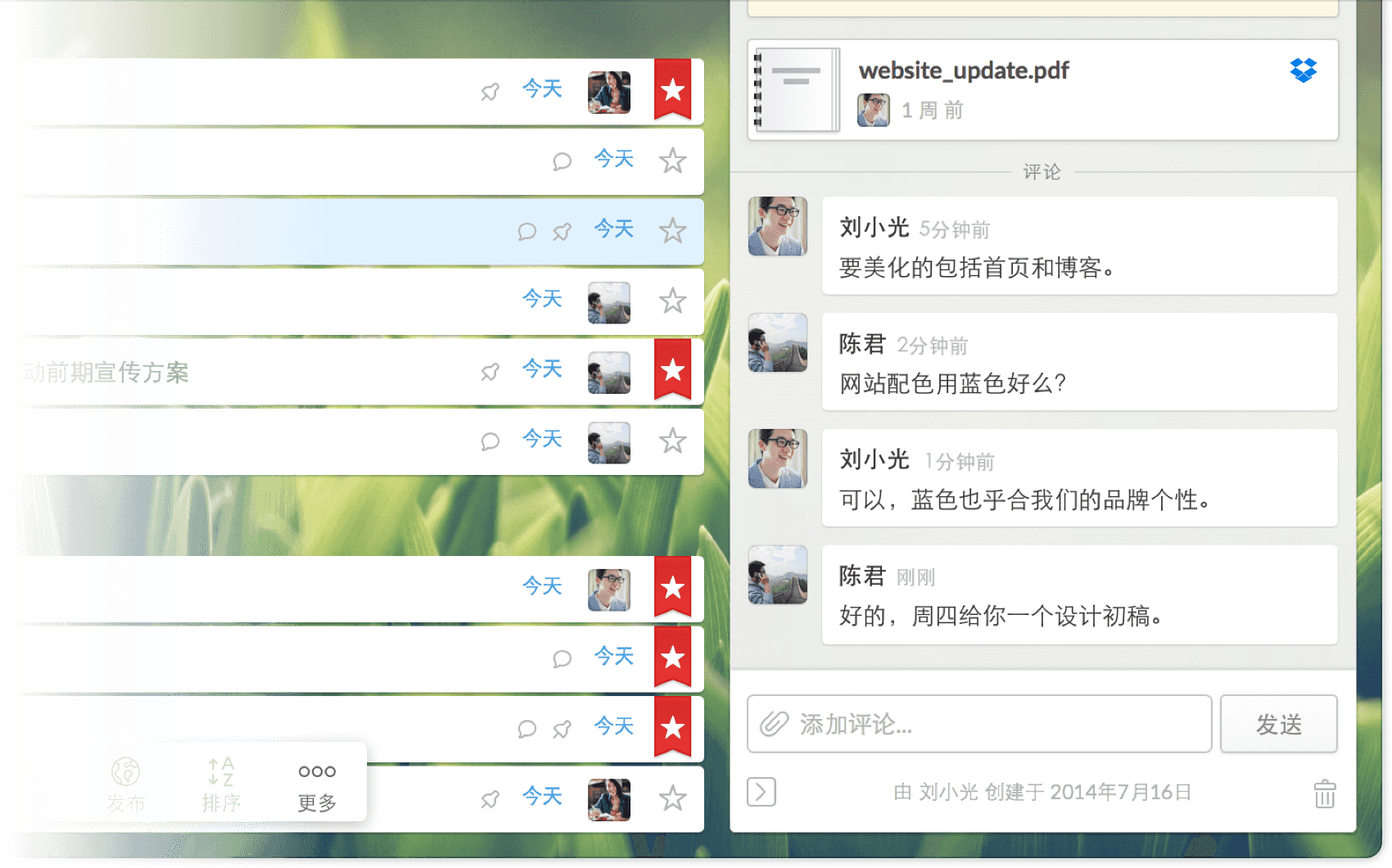Screen dimensions: 1392x868
Task: Unstar the task assigned to the glasses man
Action: [673, 588]
